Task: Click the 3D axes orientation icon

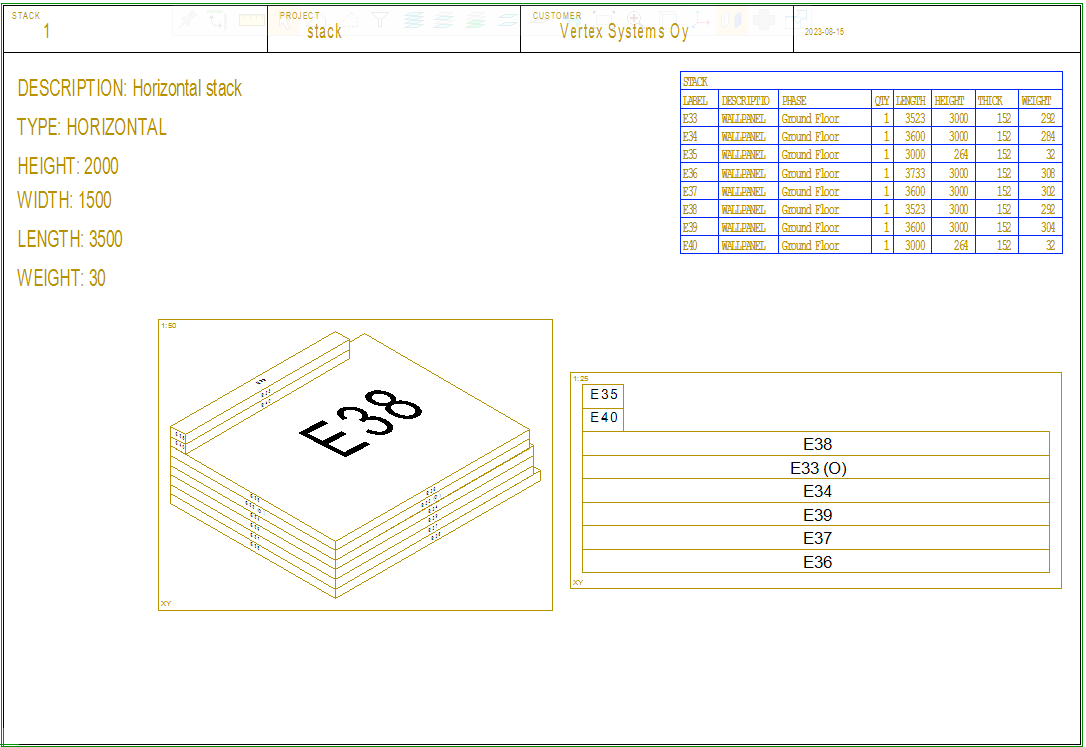Action: click(x=698, y=18)
